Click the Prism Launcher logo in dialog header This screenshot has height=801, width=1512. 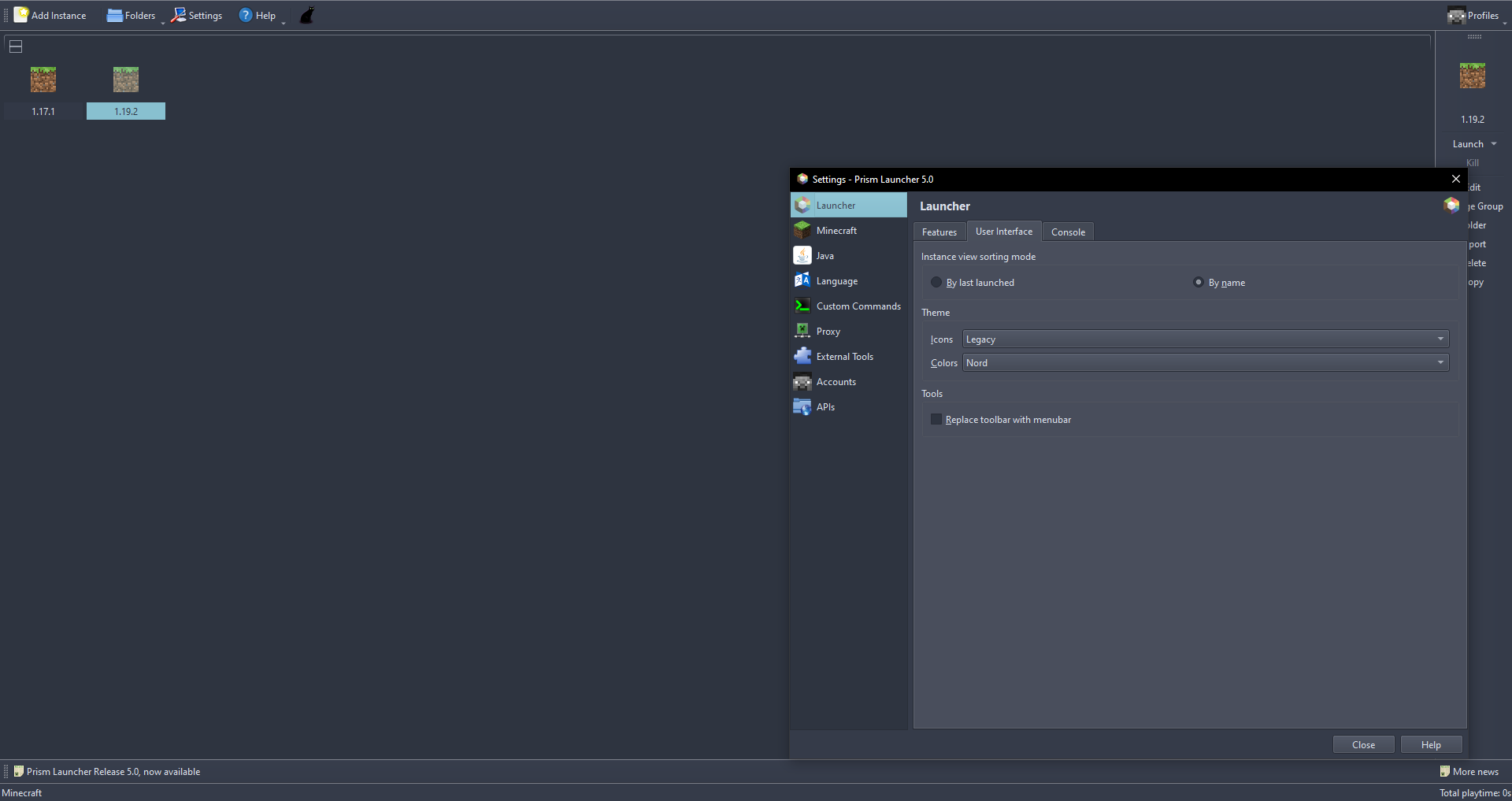pyautogui.click(x=1451, y=206)
